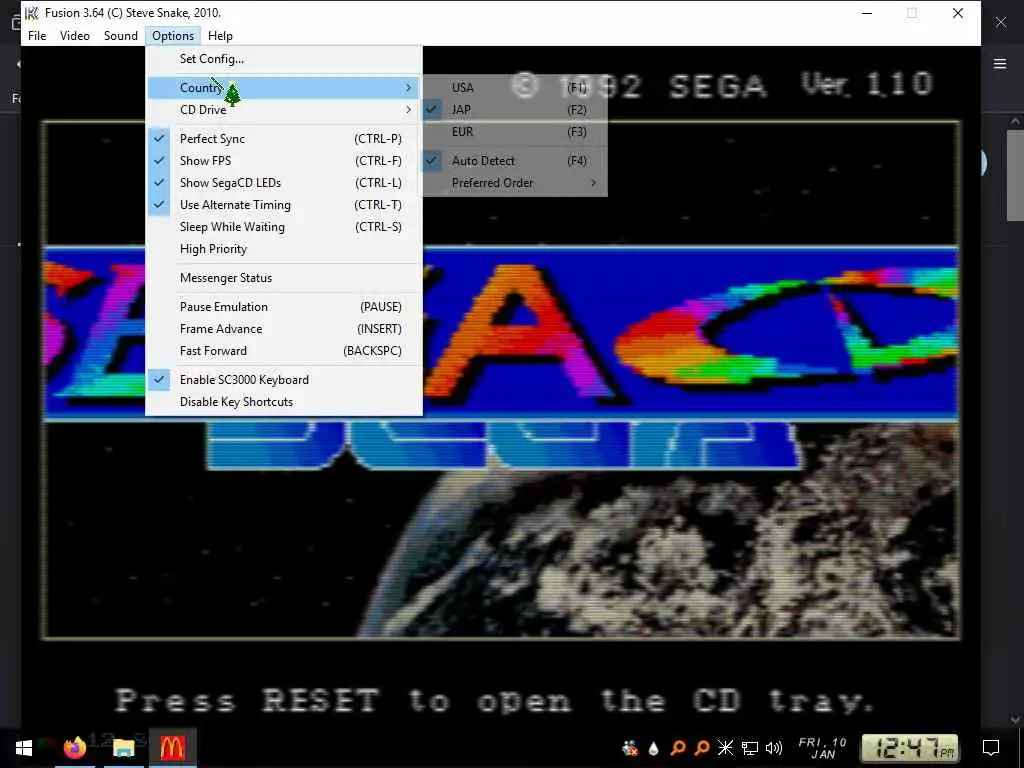This screenshot has height=768, width=1024.
Task: Click the messenger people tray icon
Action: tap(630, 748)
